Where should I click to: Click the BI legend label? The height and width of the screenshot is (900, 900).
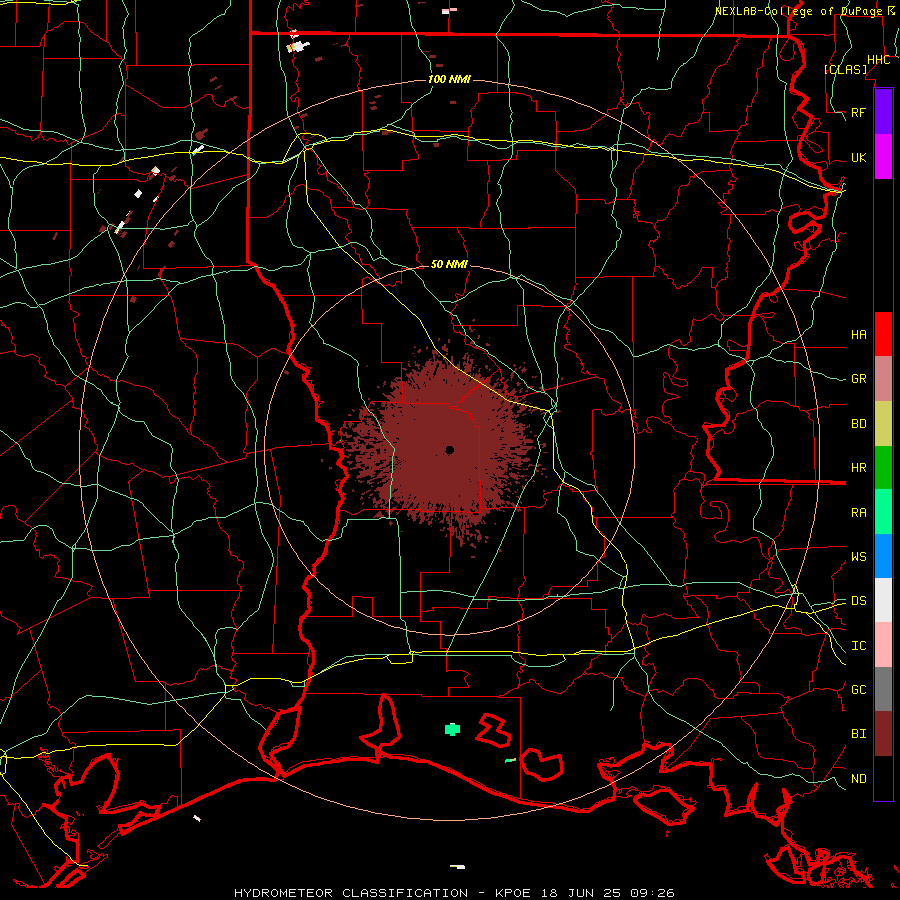coord(859,734)
